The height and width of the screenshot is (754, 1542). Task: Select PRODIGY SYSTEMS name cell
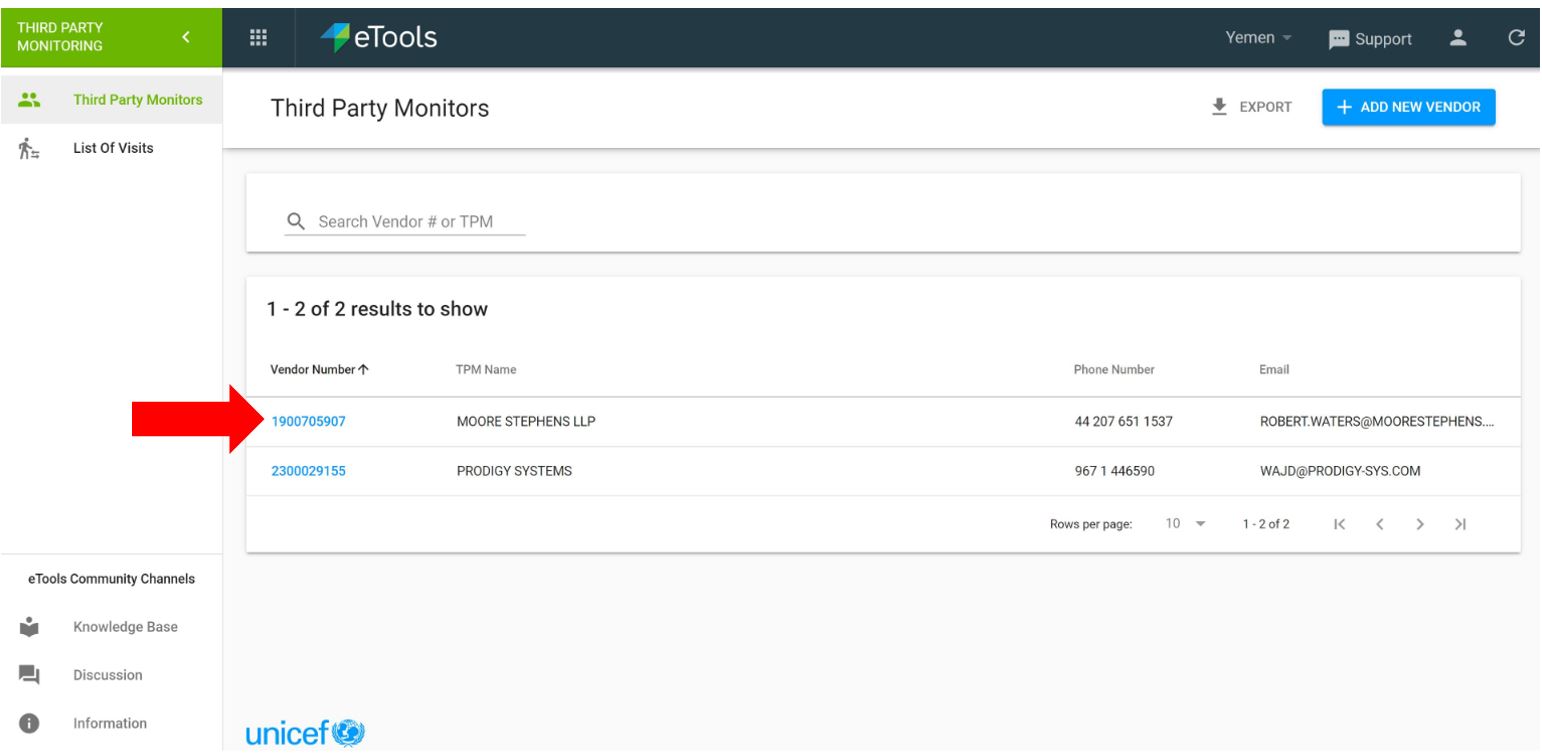[513, 472]
